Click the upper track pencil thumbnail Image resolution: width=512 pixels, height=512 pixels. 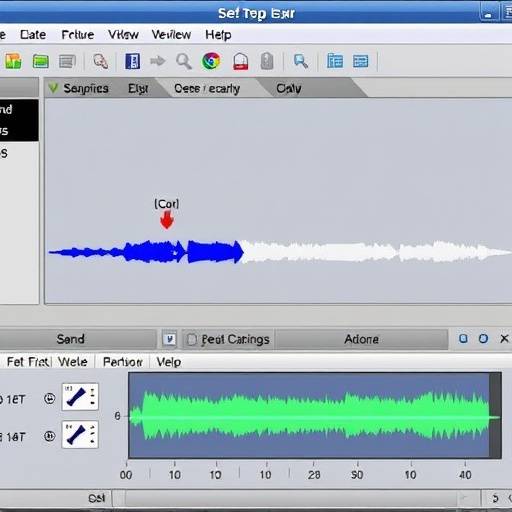pos(80,397)
